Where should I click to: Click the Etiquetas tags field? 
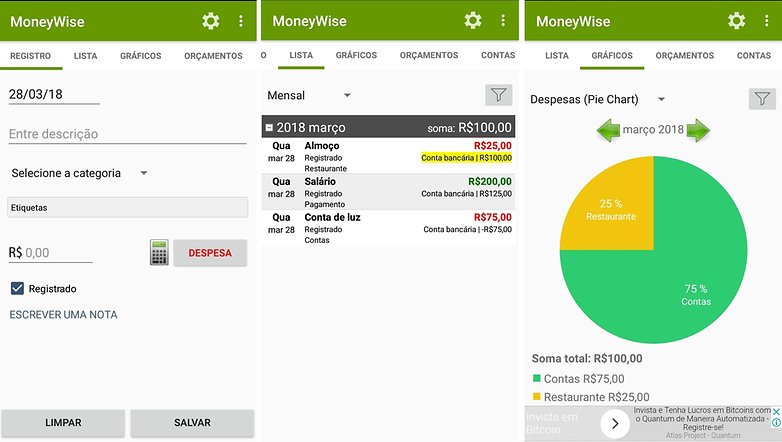tap(127, 208)
